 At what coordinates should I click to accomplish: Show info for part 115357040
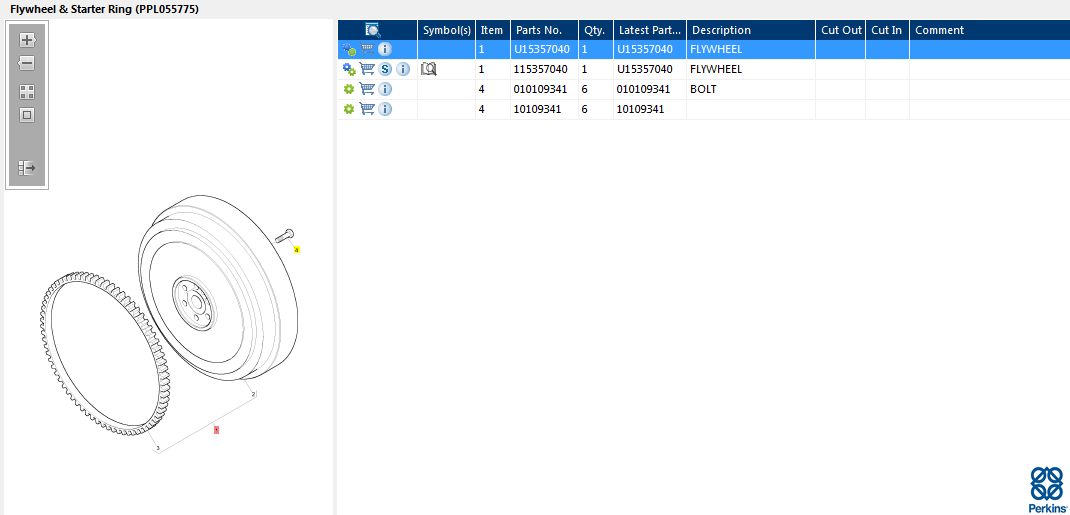click(403, 69)
